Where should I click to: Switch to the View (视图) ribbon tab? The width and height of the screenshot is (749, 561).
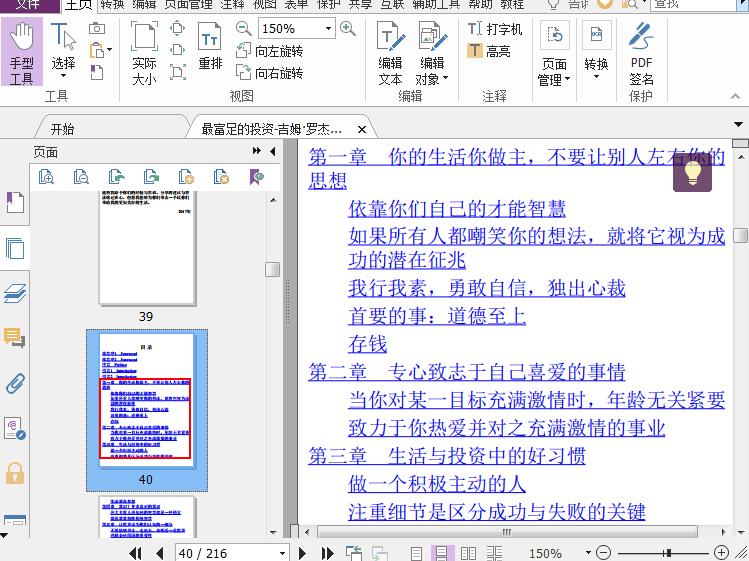(264, 5)
